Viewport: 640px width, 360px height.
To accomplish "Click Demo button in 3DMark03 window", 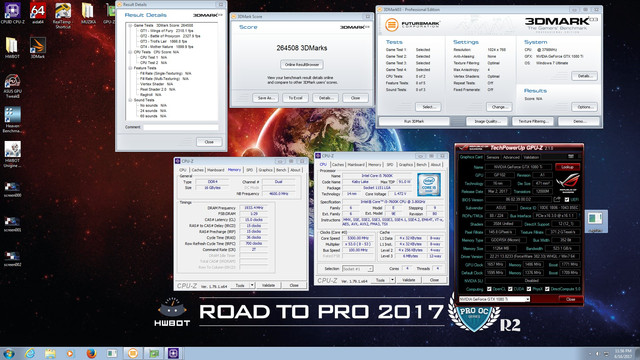I will point(579,121).
